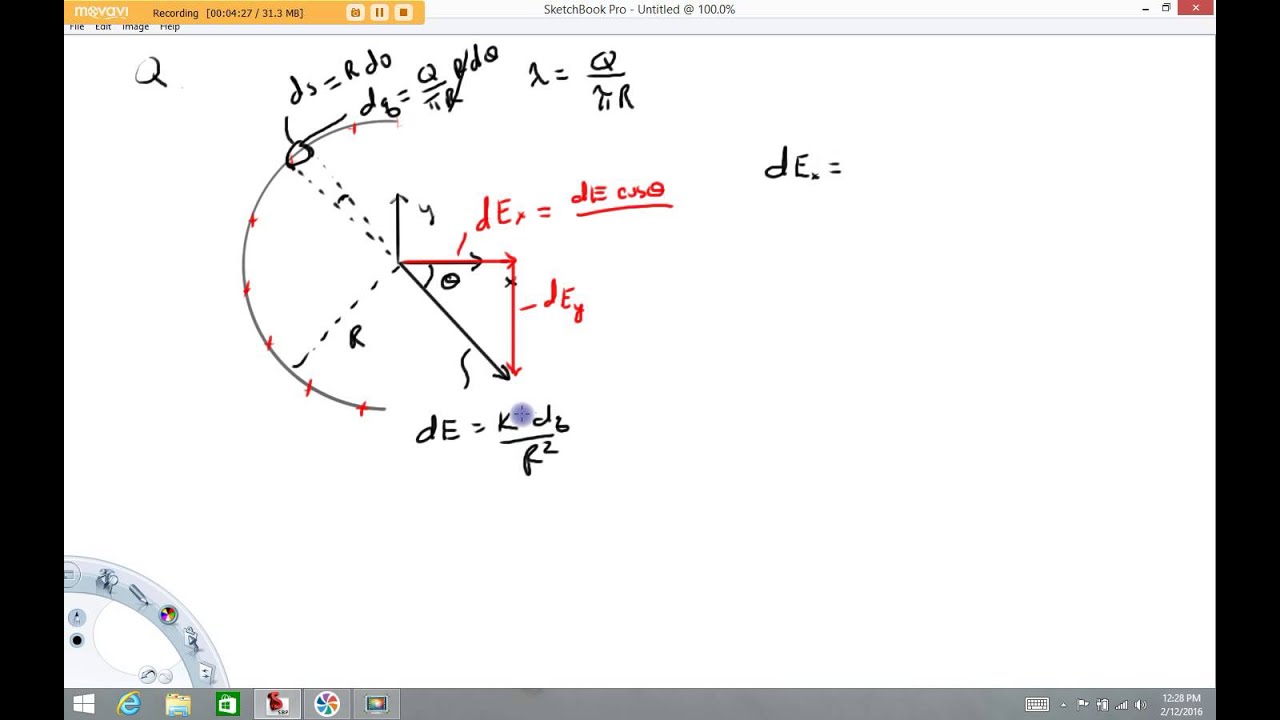Image resolution: width=1280 pixels, height=720 pixels.
Task: Pause the Movavi recording
Action: coord(379,12)
